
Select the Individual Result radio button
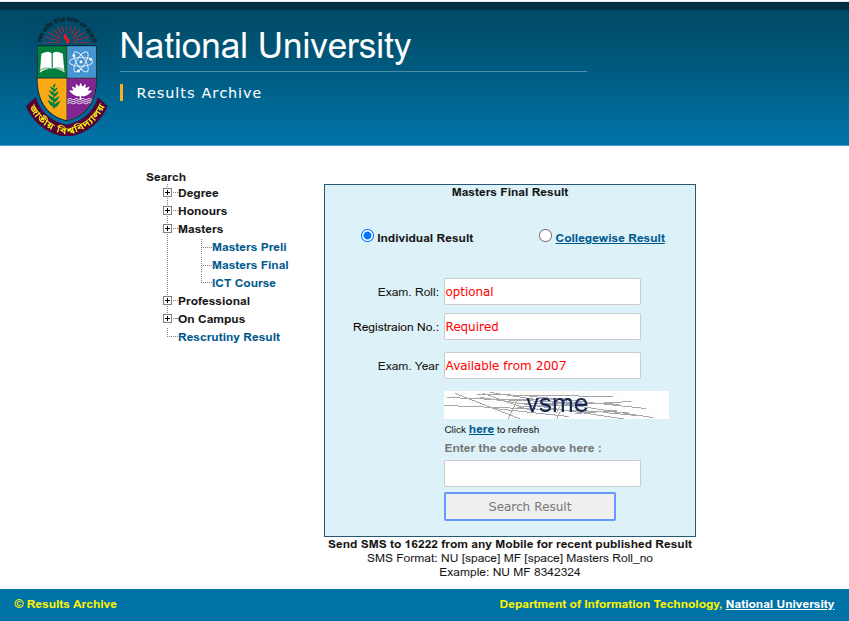click(x=367, y=236)
